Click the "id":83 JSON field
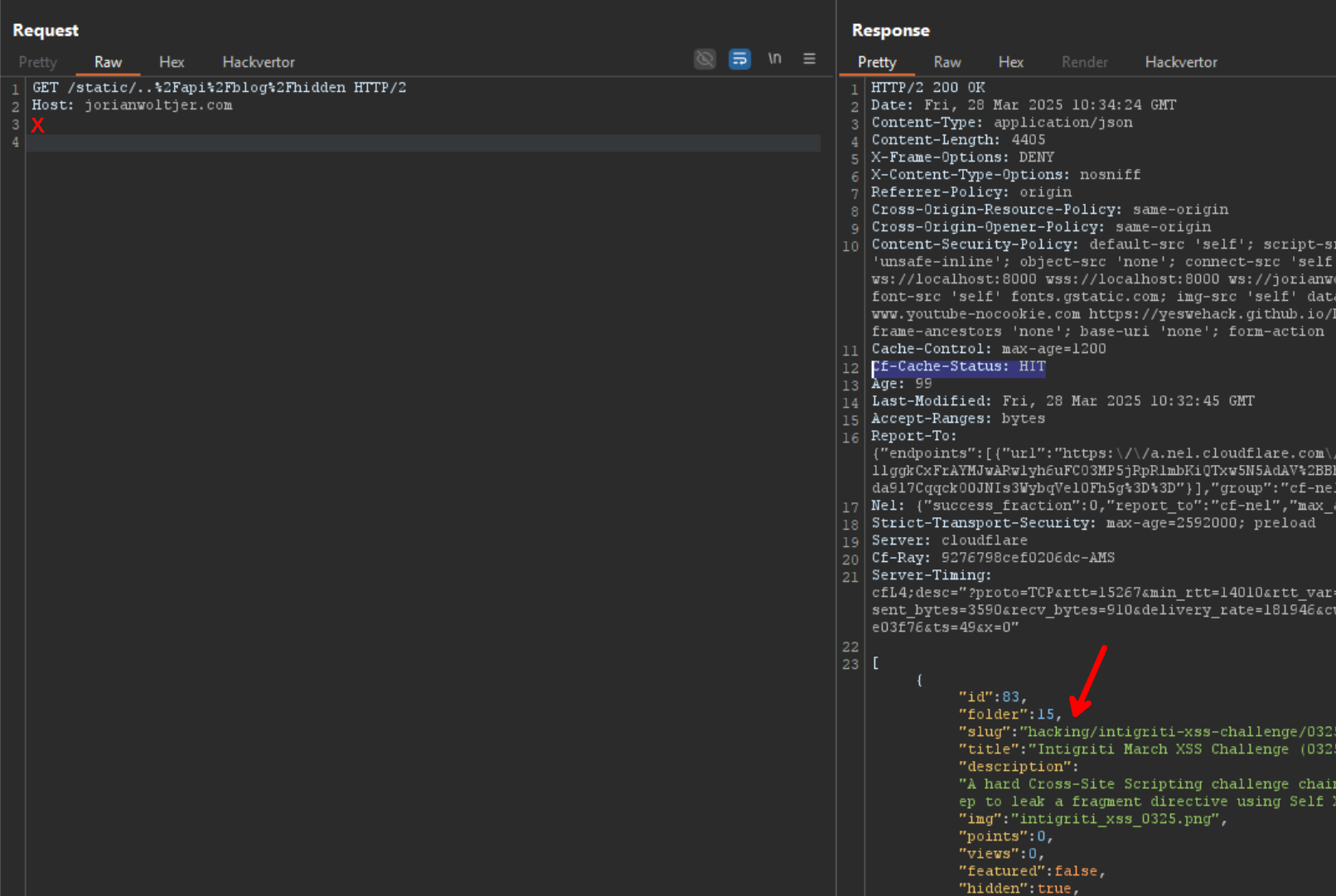The width and height of the screenshot is (1336, 896). point(993,697)
